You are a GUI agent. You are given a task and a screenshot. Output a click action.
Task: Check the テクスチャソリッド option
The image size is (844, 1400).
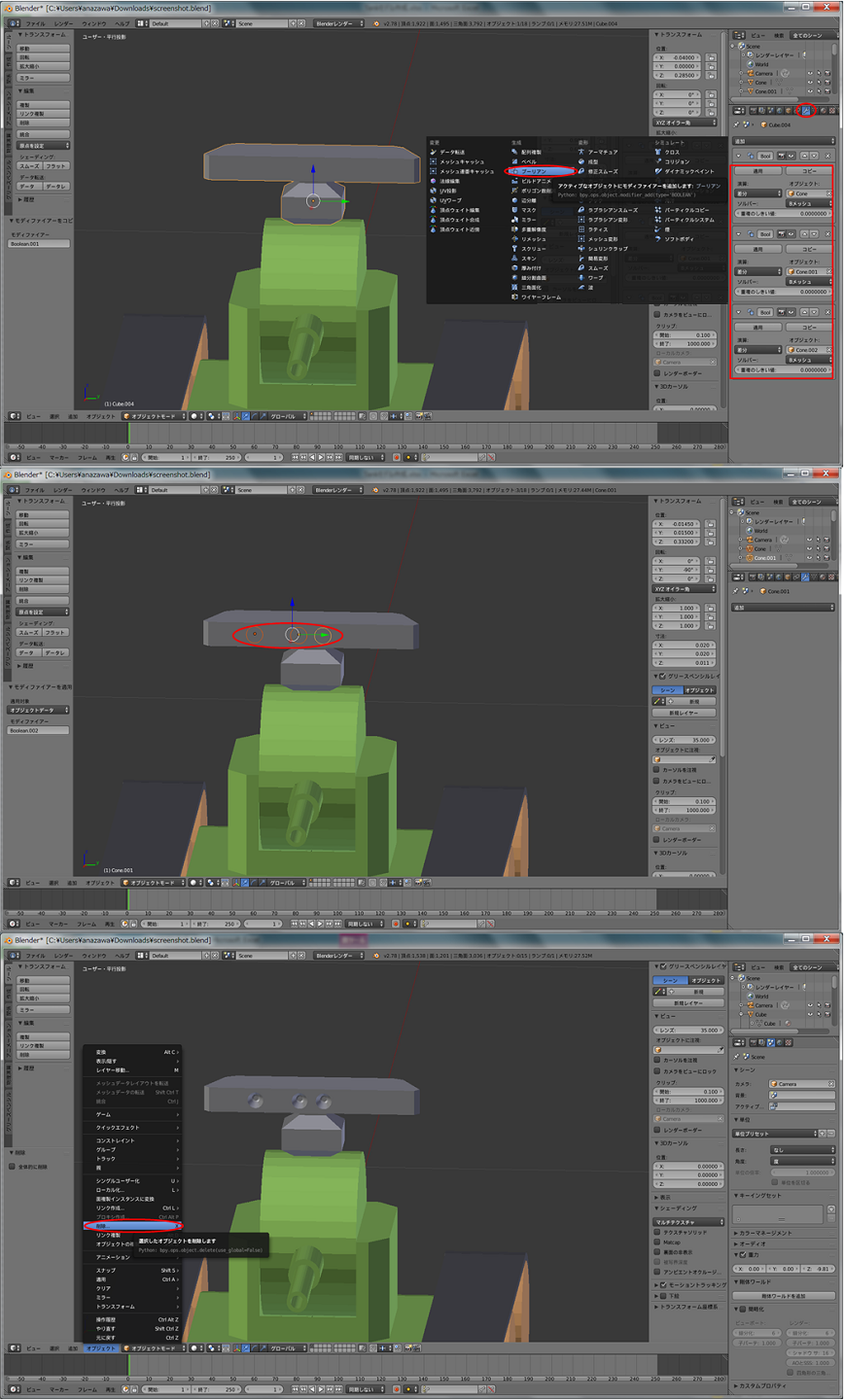pyautogui.click(x=658, y=1233)
